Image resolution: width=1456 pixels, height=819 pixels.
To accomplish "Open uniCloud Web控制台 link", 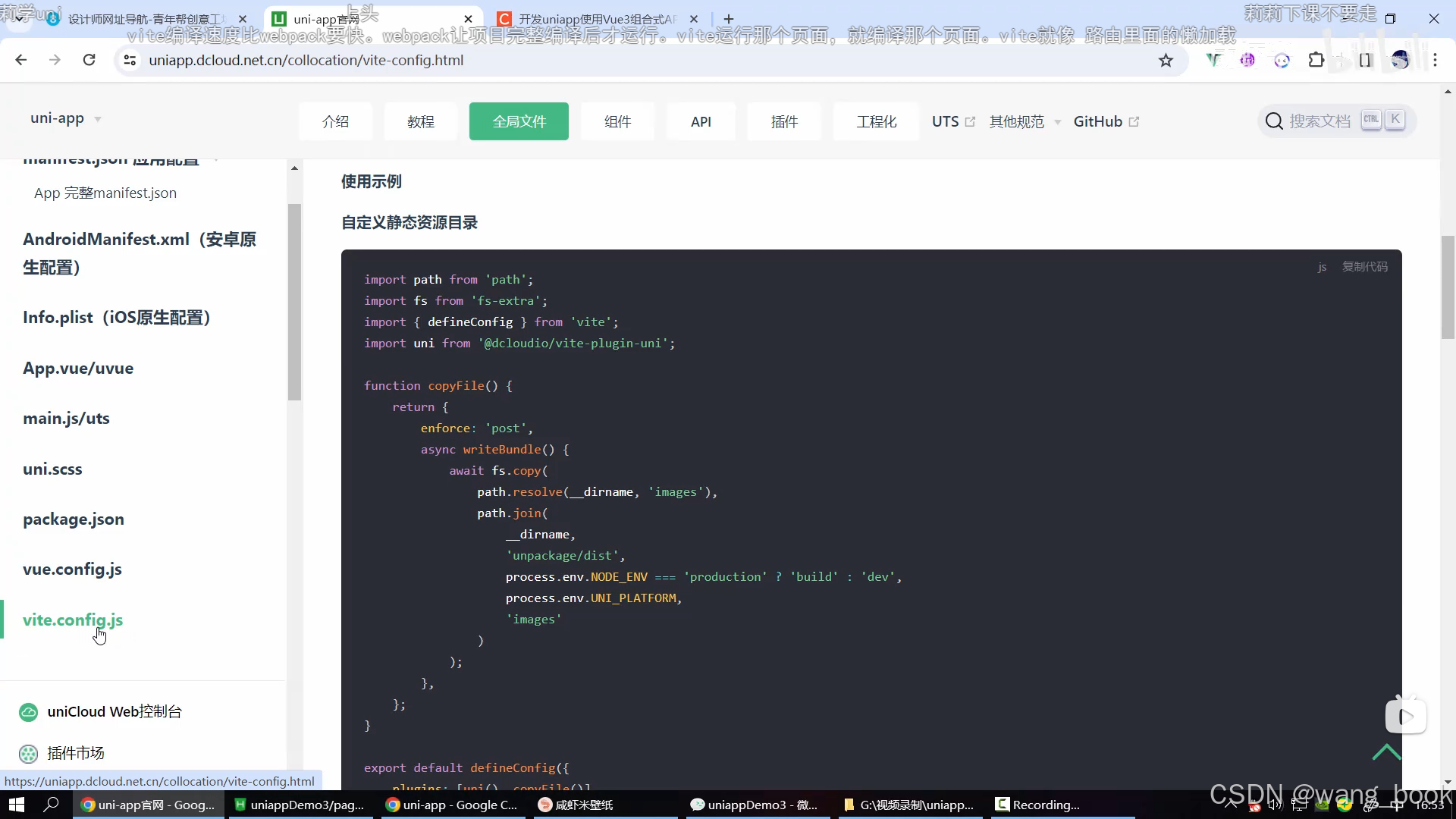I will click(115, 711).
